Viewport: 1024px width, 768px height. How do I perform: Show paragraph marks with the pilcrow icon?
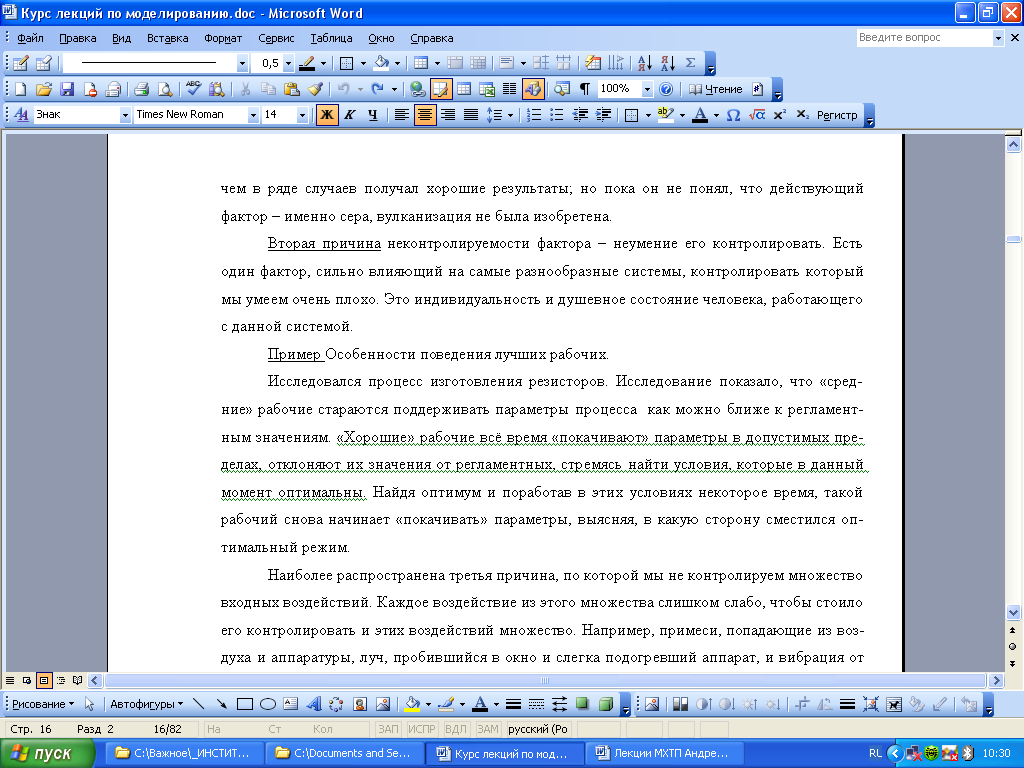click(585, 89)
